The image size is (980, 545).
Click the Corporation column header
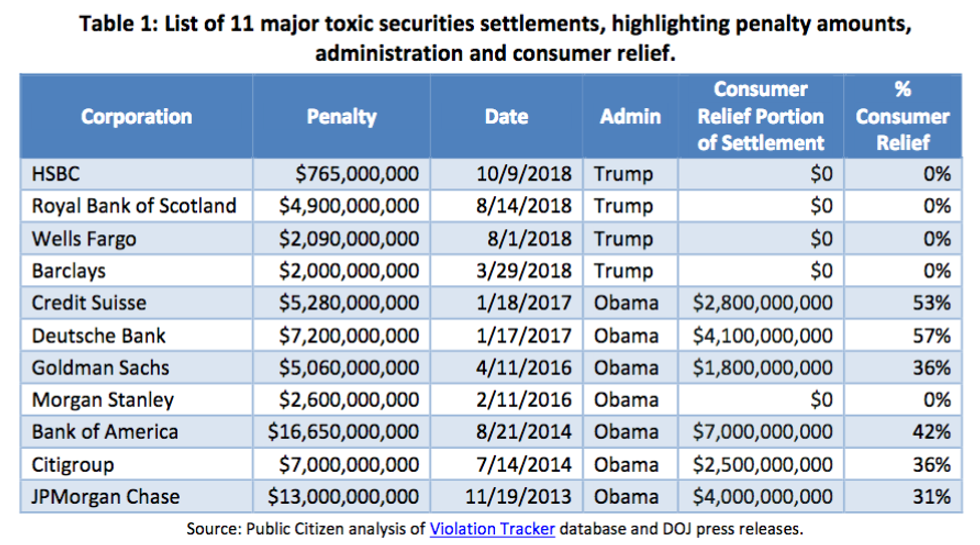pyautogui.click(x=136, y=117)
